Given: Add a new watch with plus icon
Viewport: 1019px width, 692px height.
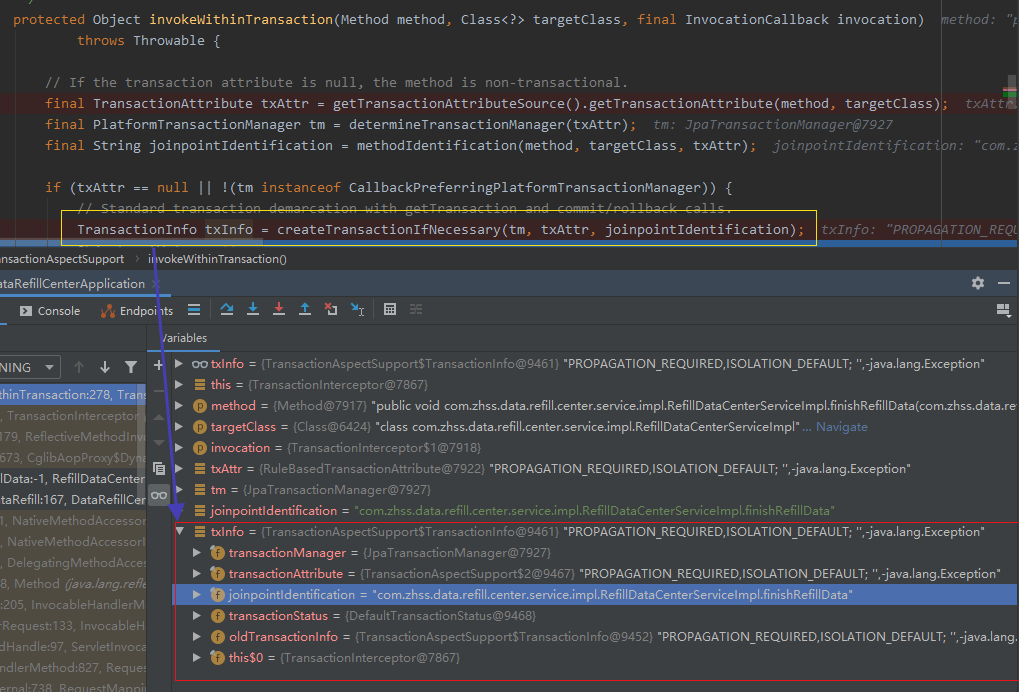Looking at the screenshot, I should [158, 366].
